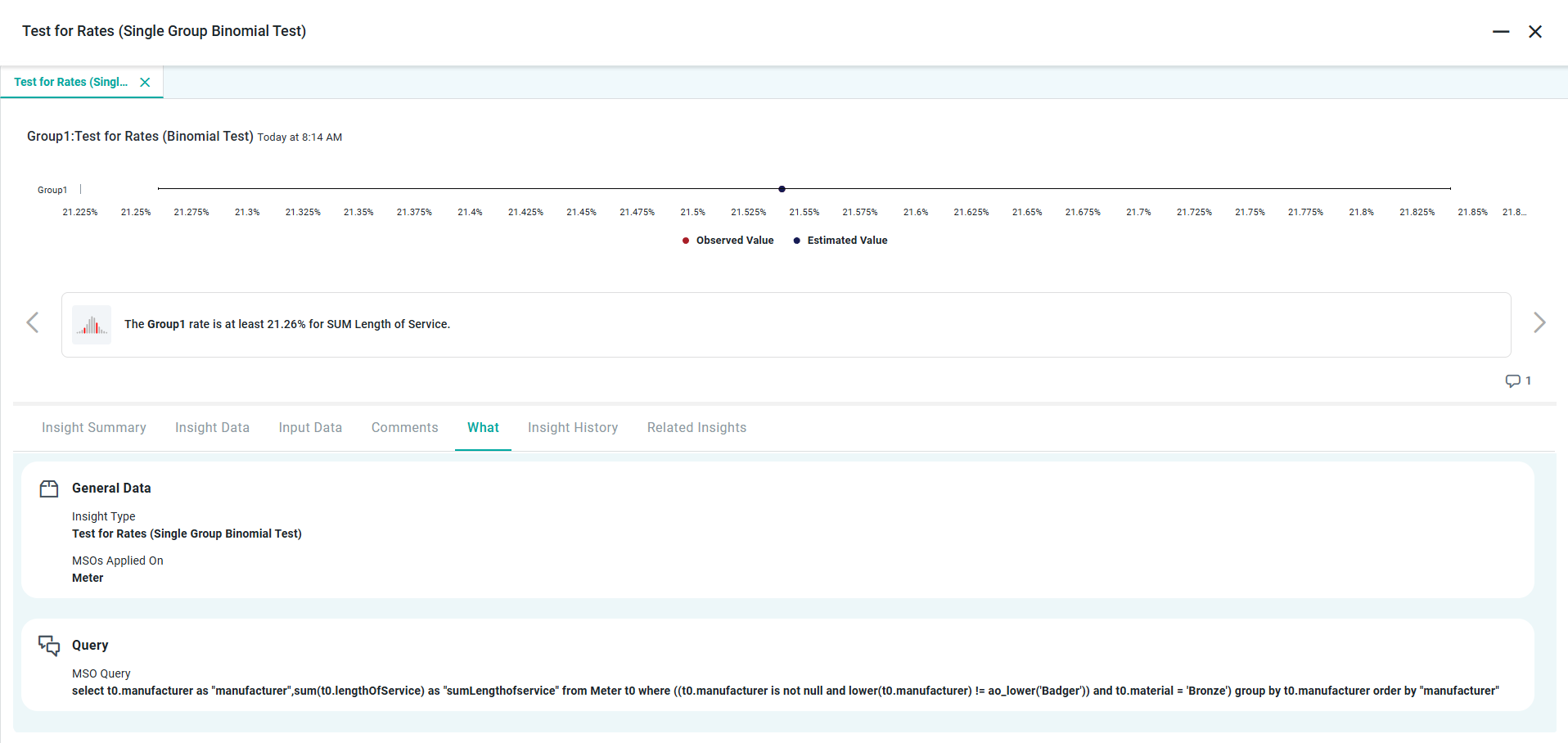Open the comments bubble icon
Image resolution: width=1568 pixels, height=743 pixels.
point(1512,381)
